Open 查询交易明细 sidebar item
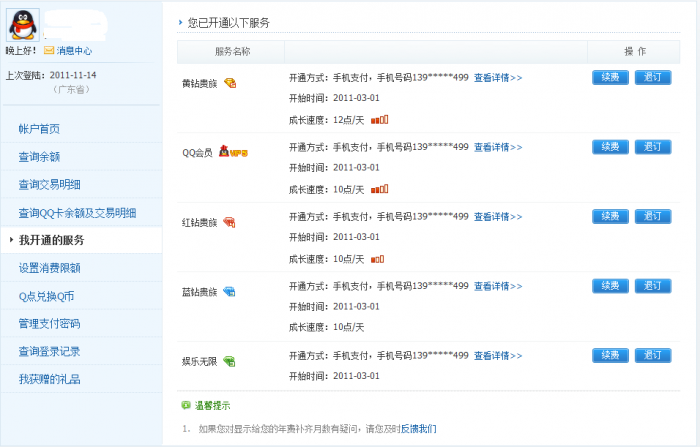This screenshot has width=700, height=447. click(x=50, y=184)
